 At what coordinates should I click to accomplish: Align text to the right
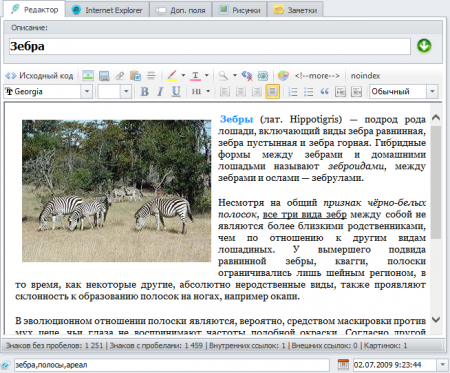tap(257, 91)
